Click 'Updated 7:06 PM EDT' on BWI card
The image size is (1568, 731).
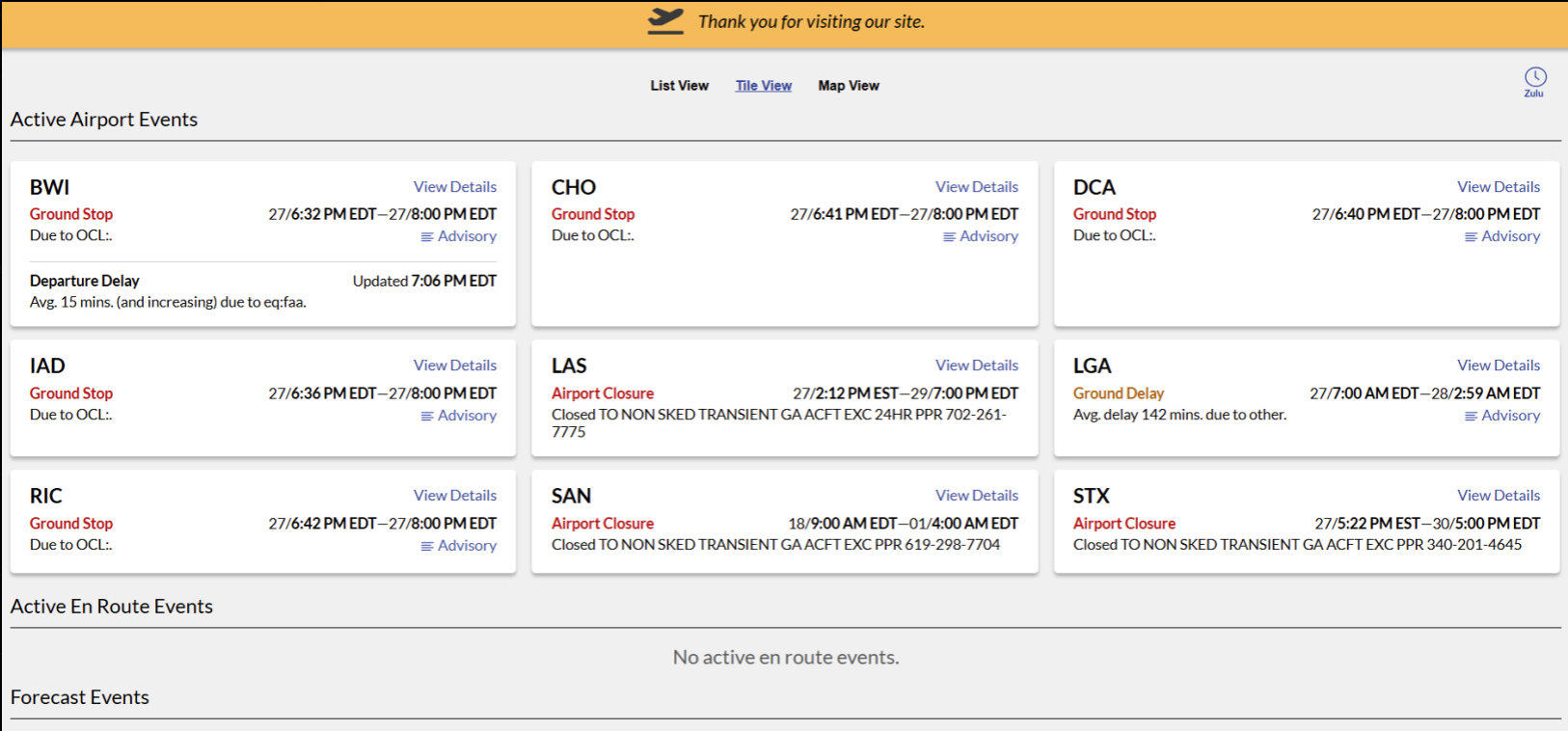[x=424, y=281]
